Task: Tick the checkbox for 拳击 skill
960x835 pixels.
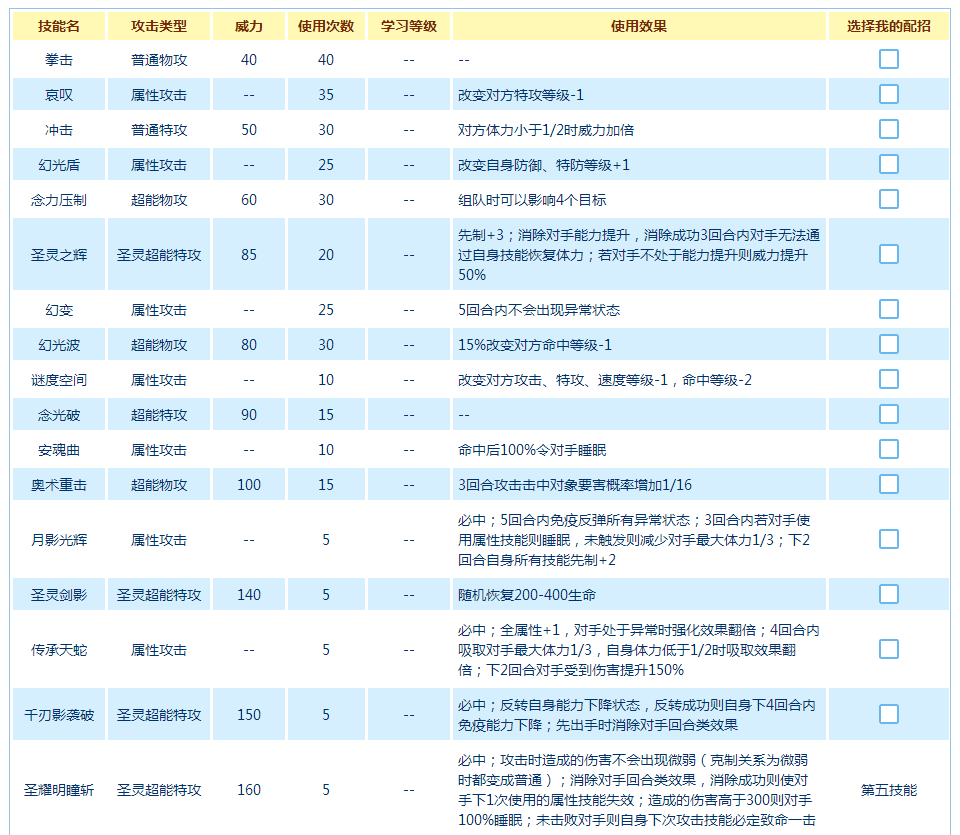Action: [x=888, y=59]
